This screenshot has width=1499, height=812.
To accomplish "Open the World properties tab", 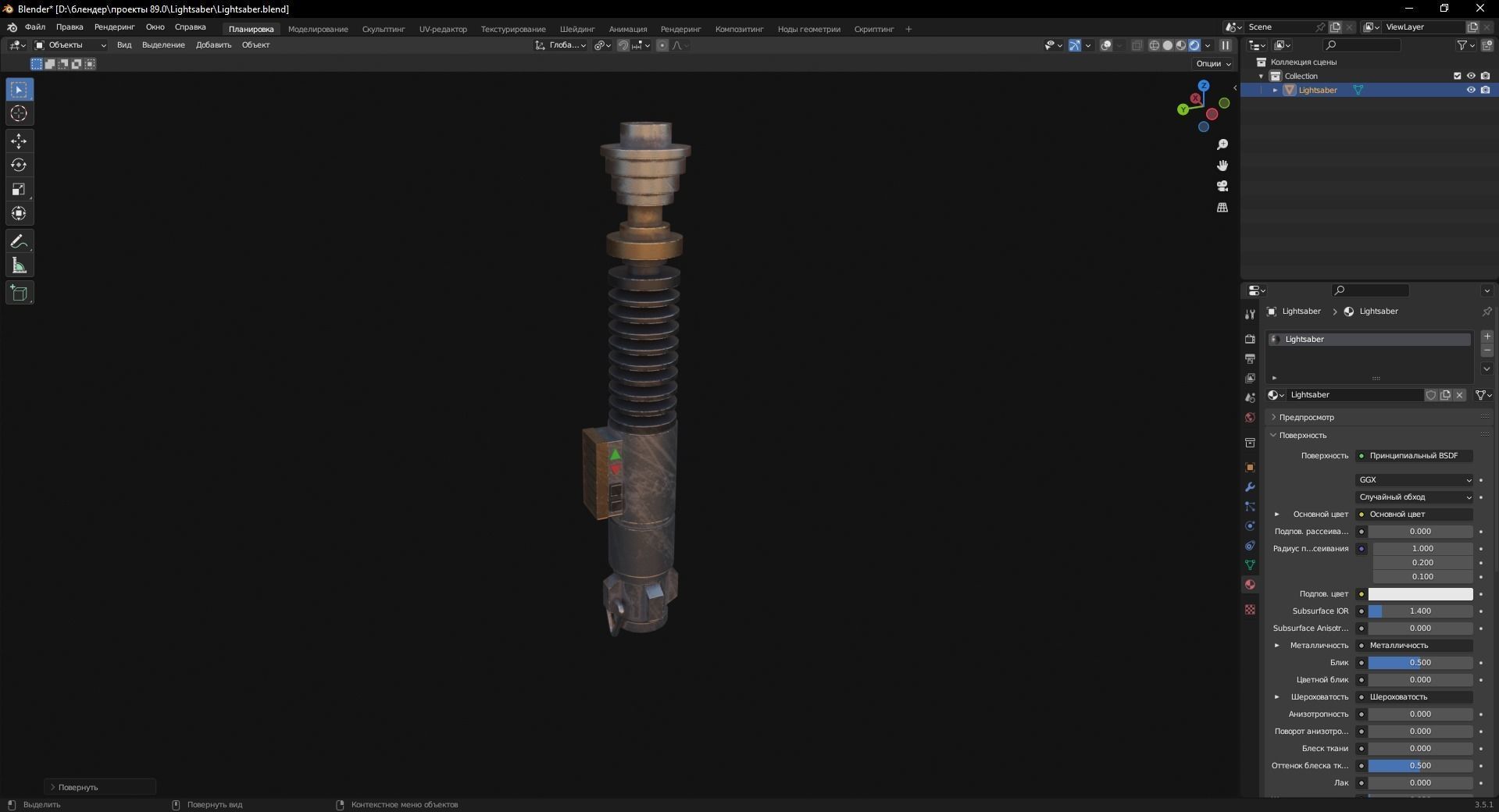I will tap(1250, 417).
